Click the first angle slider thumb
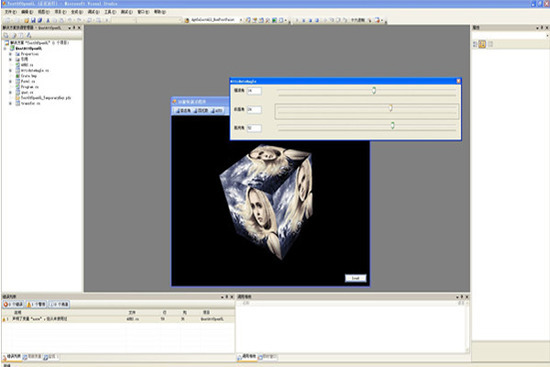Screen dimensions: 550x367 374,91
